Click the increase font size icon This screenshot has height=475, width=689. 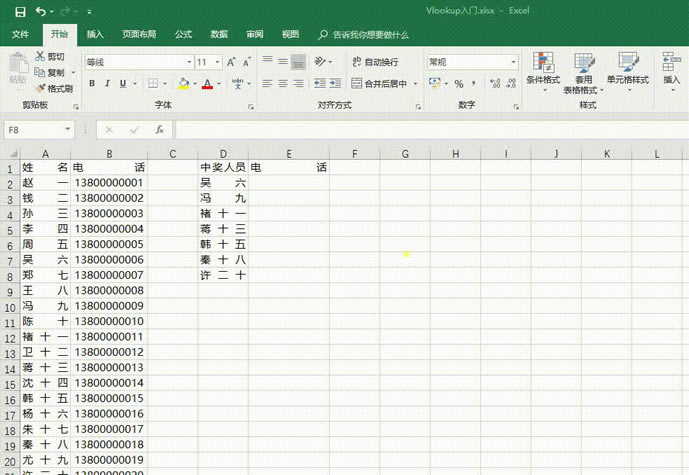point(232,62)
